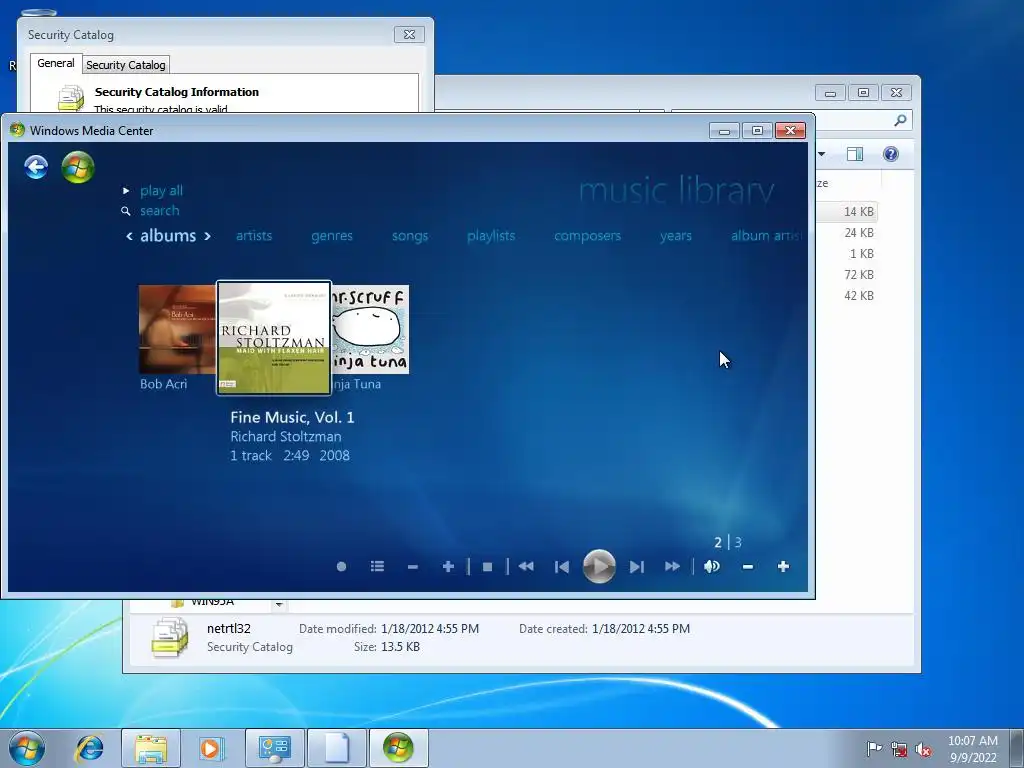Click Explorer search magnifier icon
The image size is (1024, 768).
pos(900,120)
